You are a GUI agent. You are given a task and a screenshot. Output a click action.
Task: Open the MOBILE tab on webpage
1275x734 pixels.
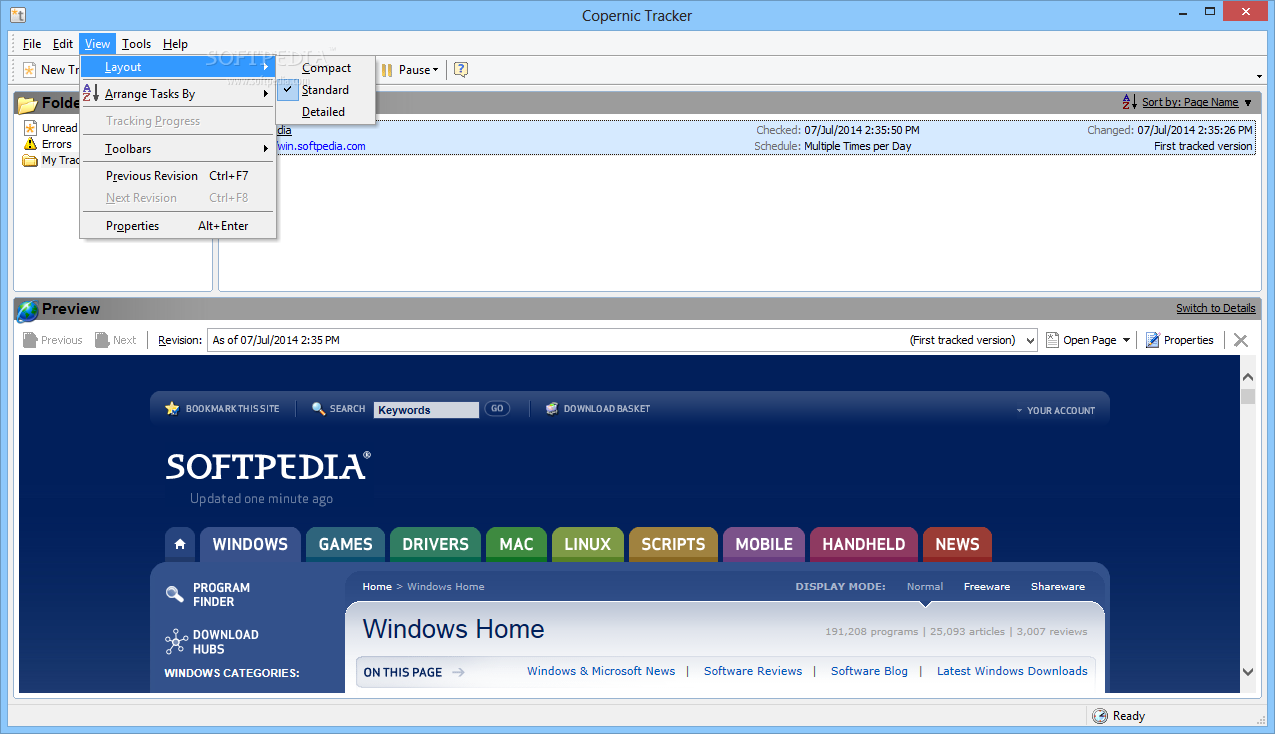click(x=764, y=544)
